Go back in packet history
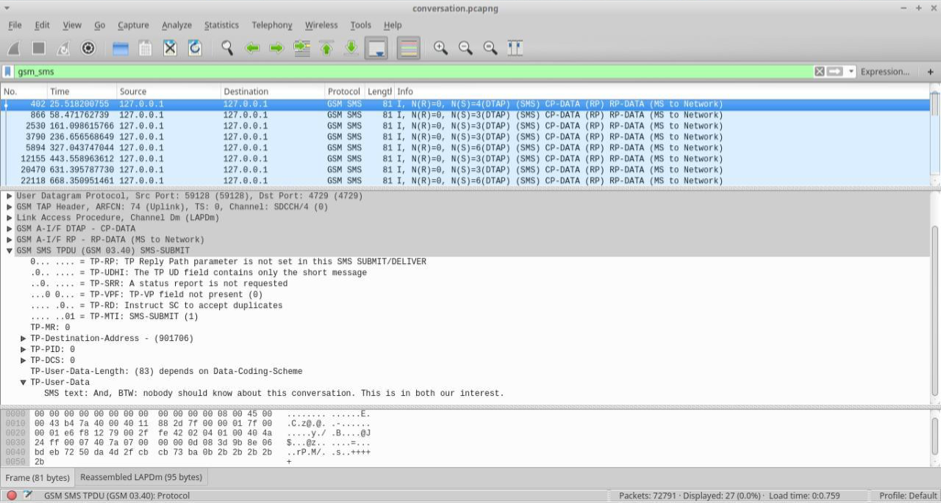The image size is (941, 503). pyautogui.click(x=252, y=49)
